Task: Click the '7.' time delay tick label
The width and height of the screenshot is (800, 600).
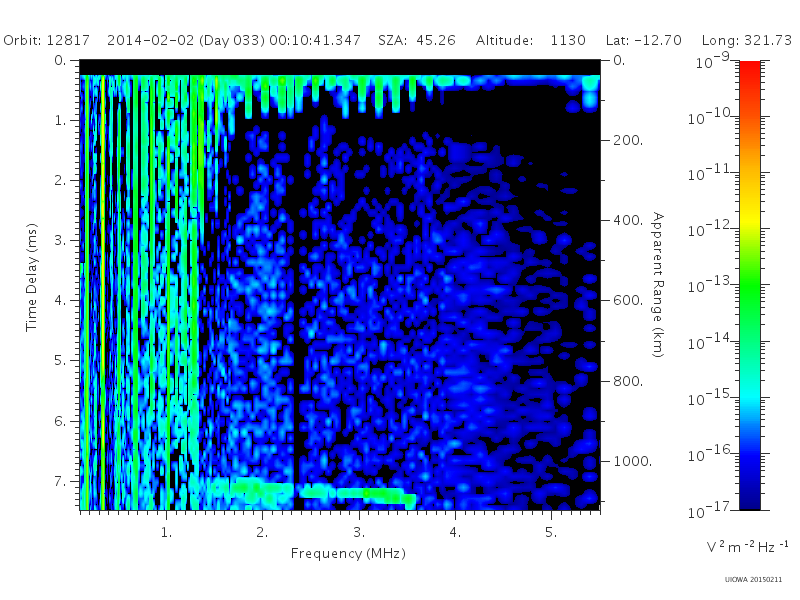Action: pyautogui.click(x=60, y=481)
